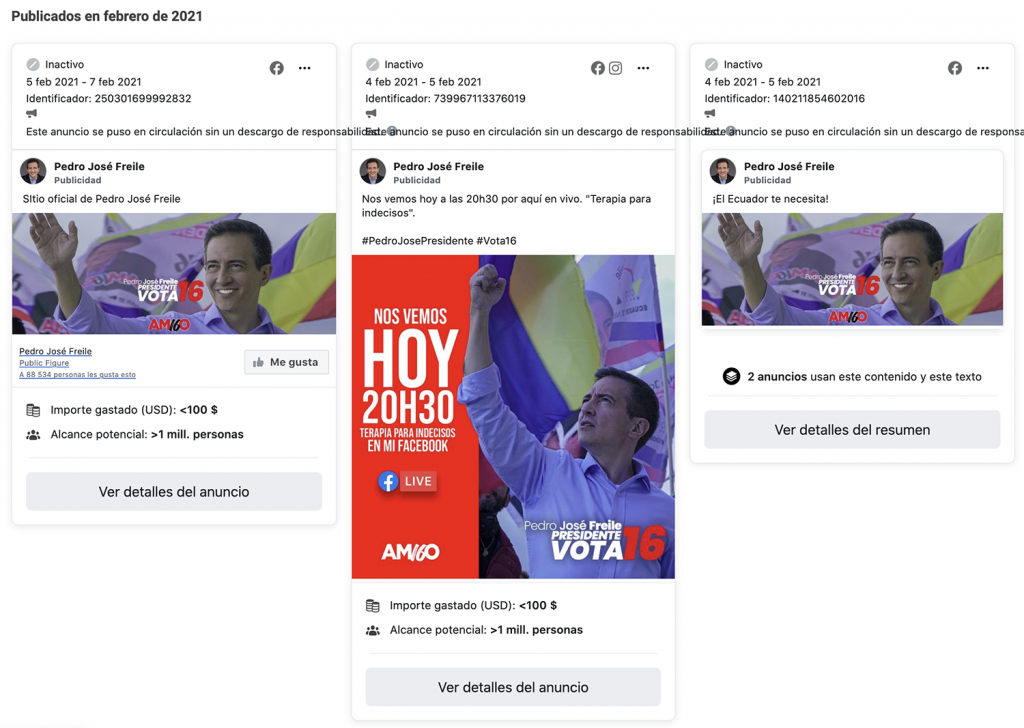Click the profile avatar on the third ad
The width and height of the screenshot is (1024, 728).
click(723, 171)
